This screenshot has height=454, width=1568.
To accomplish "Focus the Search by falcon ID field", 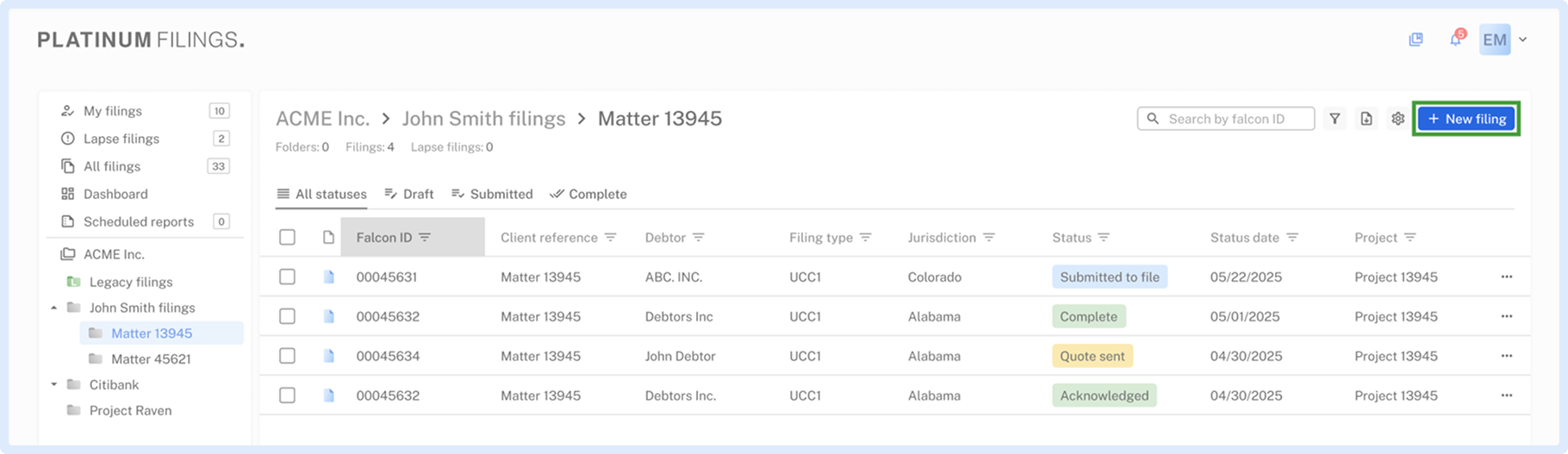I will (x=1226, y=119).
